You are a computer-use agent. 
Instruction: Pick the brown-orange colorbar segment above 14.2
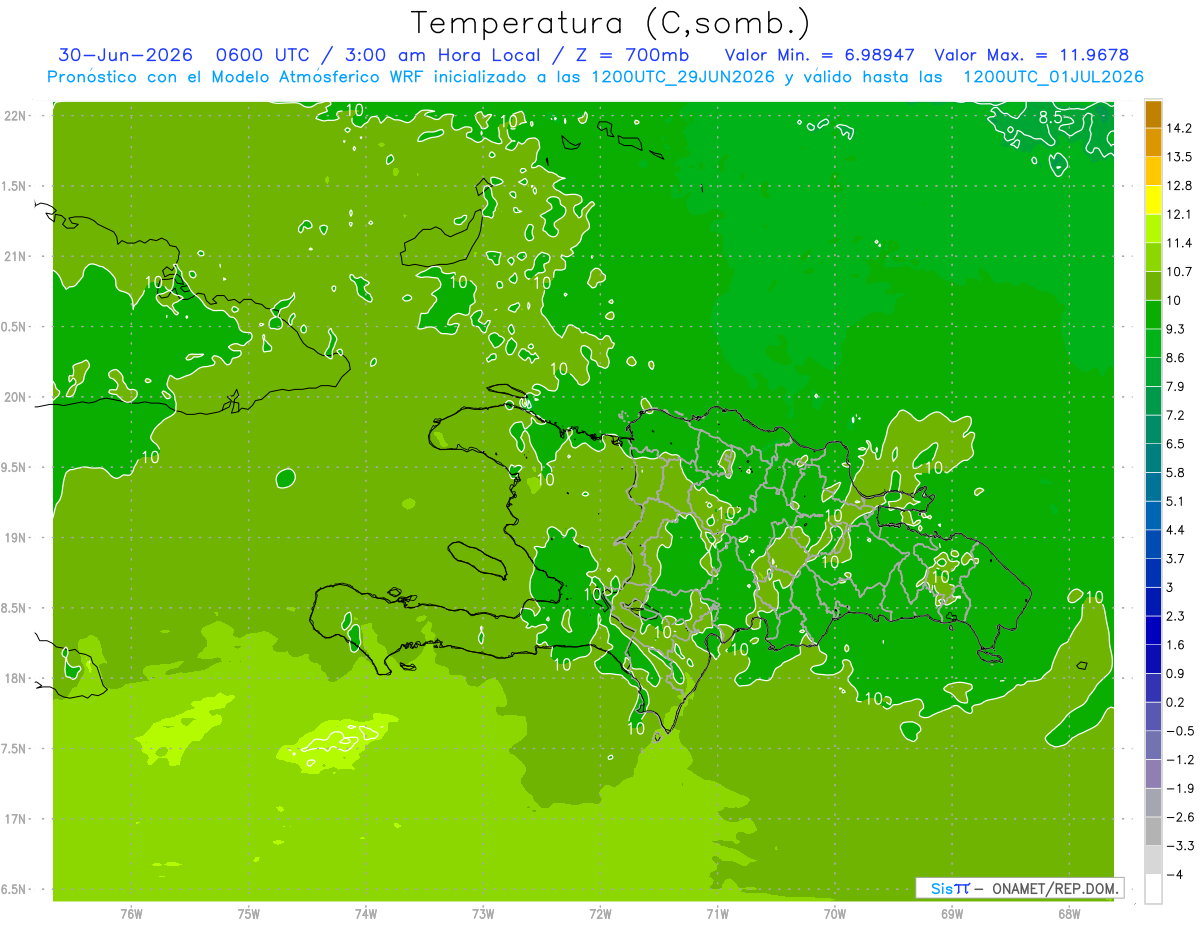click(x=1153, y=114)
